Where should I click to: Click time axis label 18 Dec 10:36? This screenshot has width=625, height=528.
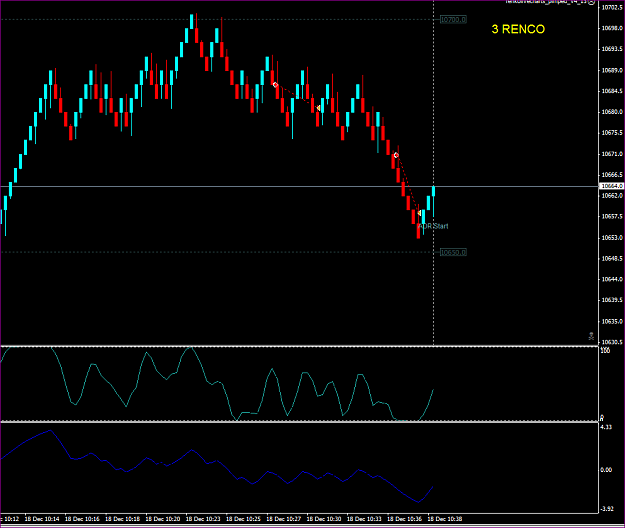pos(404,519)
